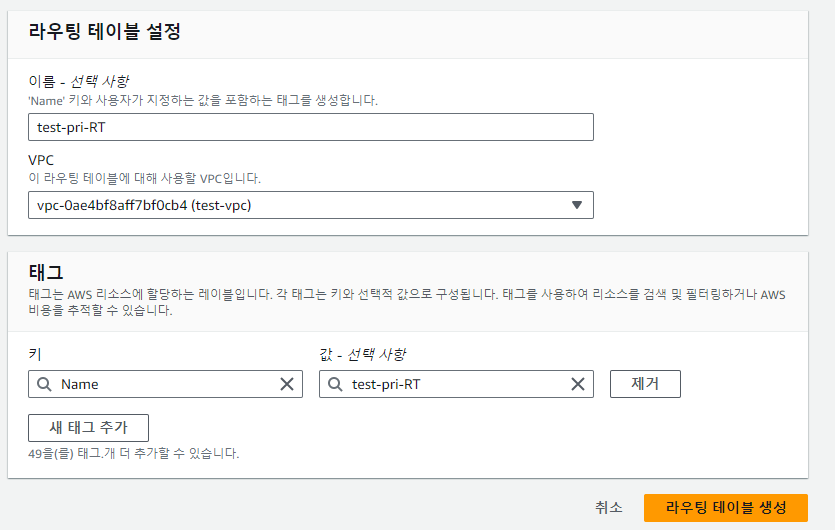Add a new tag with 새 태그 추가
The width and height of the screenshot is (835, 530).
click(88, 428)
